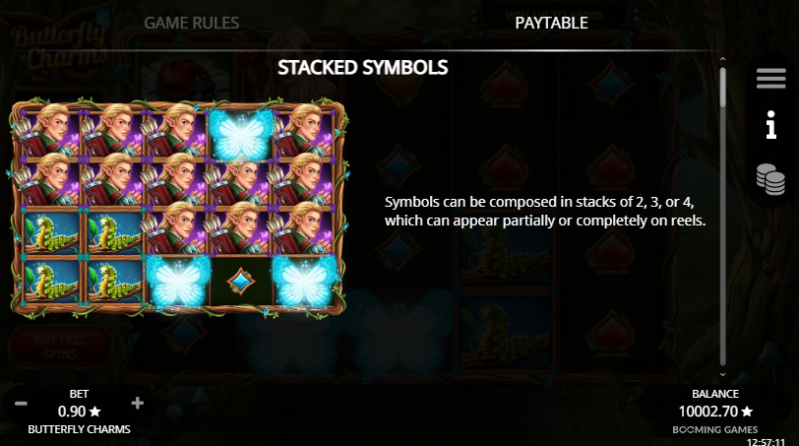Click the top-left elf archer symbol

tap(51, 132)
